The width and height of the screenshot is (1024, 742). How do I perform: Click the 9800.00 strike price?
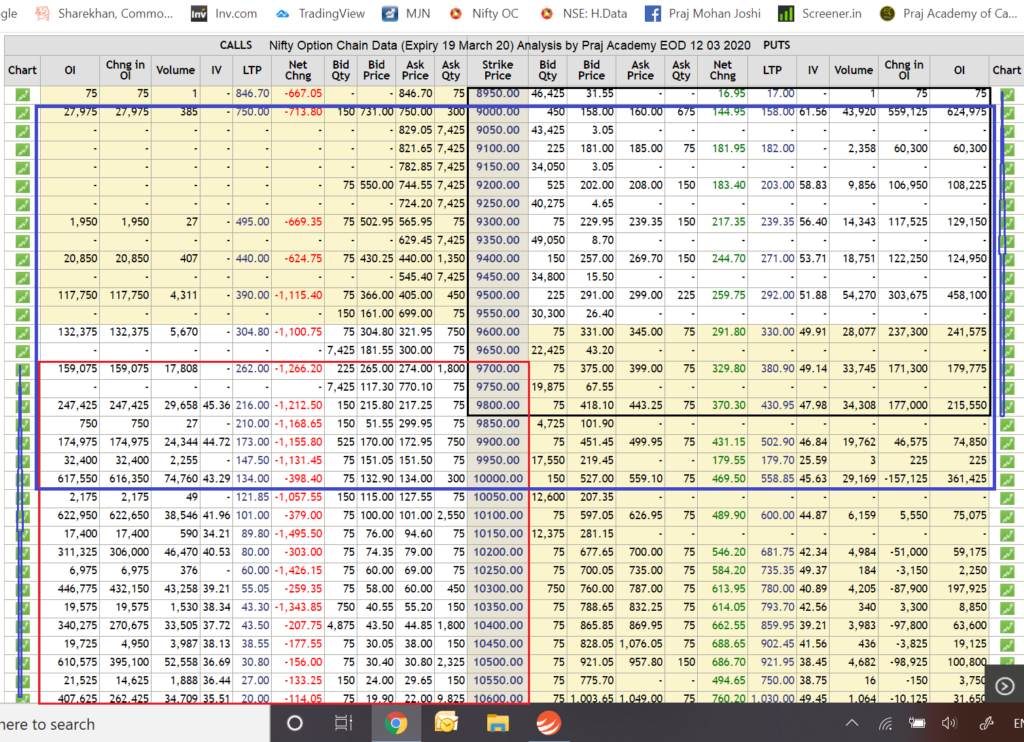[498, 406]
